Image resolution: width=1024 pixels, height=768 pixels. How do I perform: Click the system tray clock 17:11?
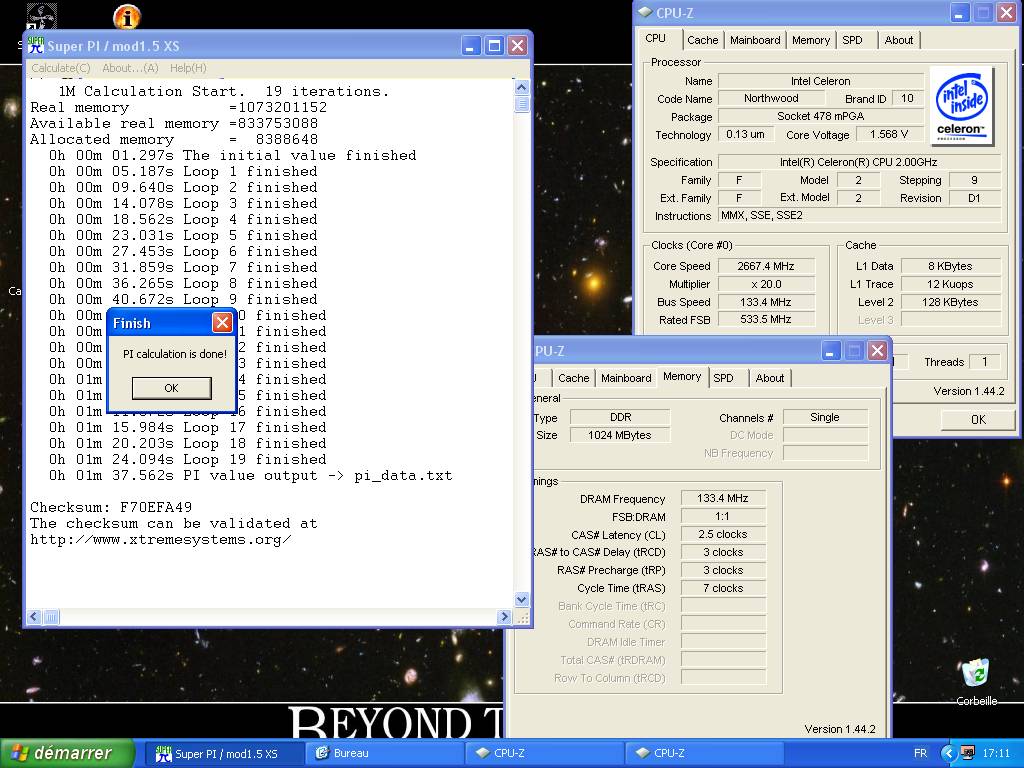996,754
